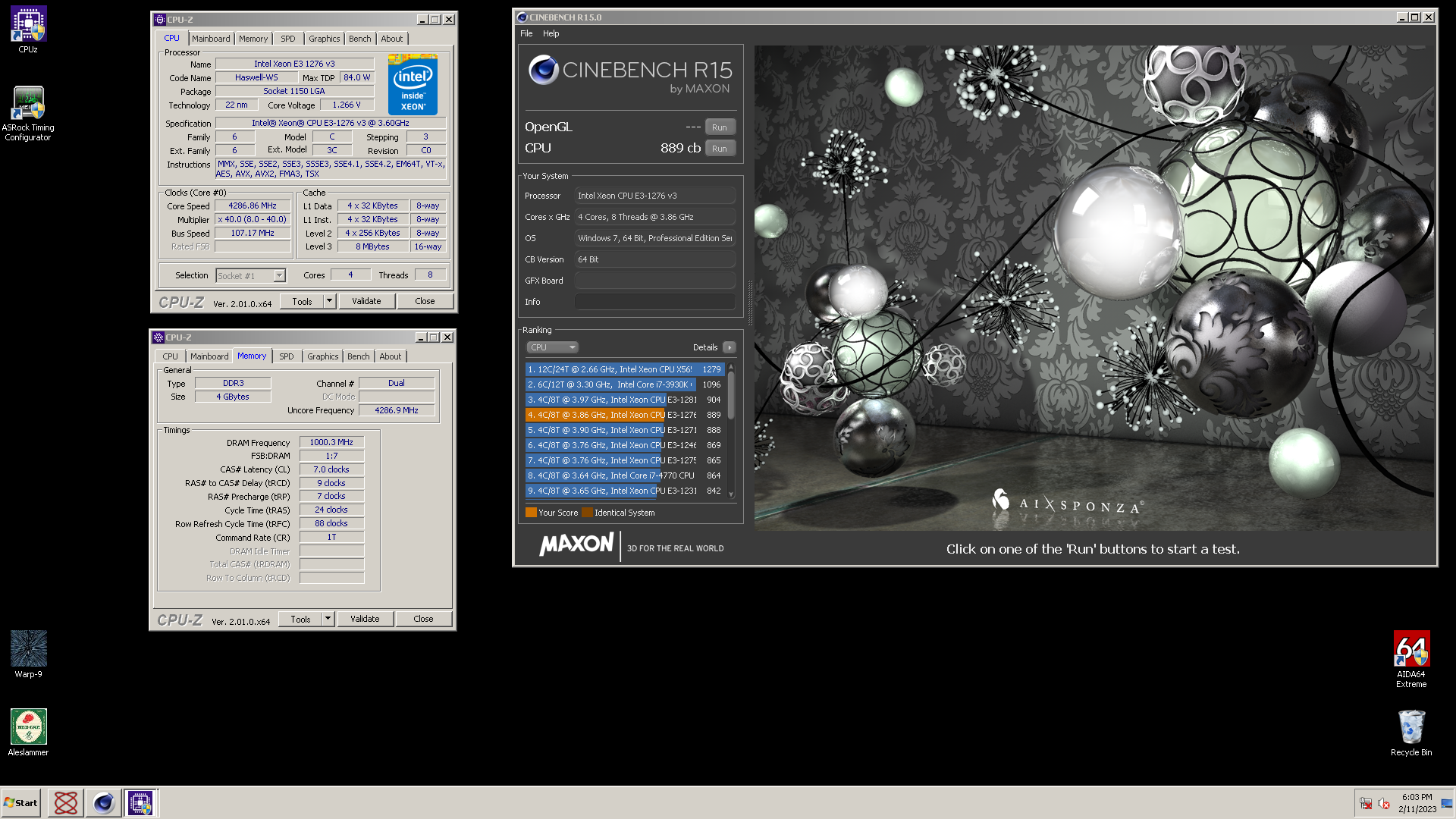Screen dimensions: 1456x819
Task: Open the Windows Start button
Action: pos(21,803)
